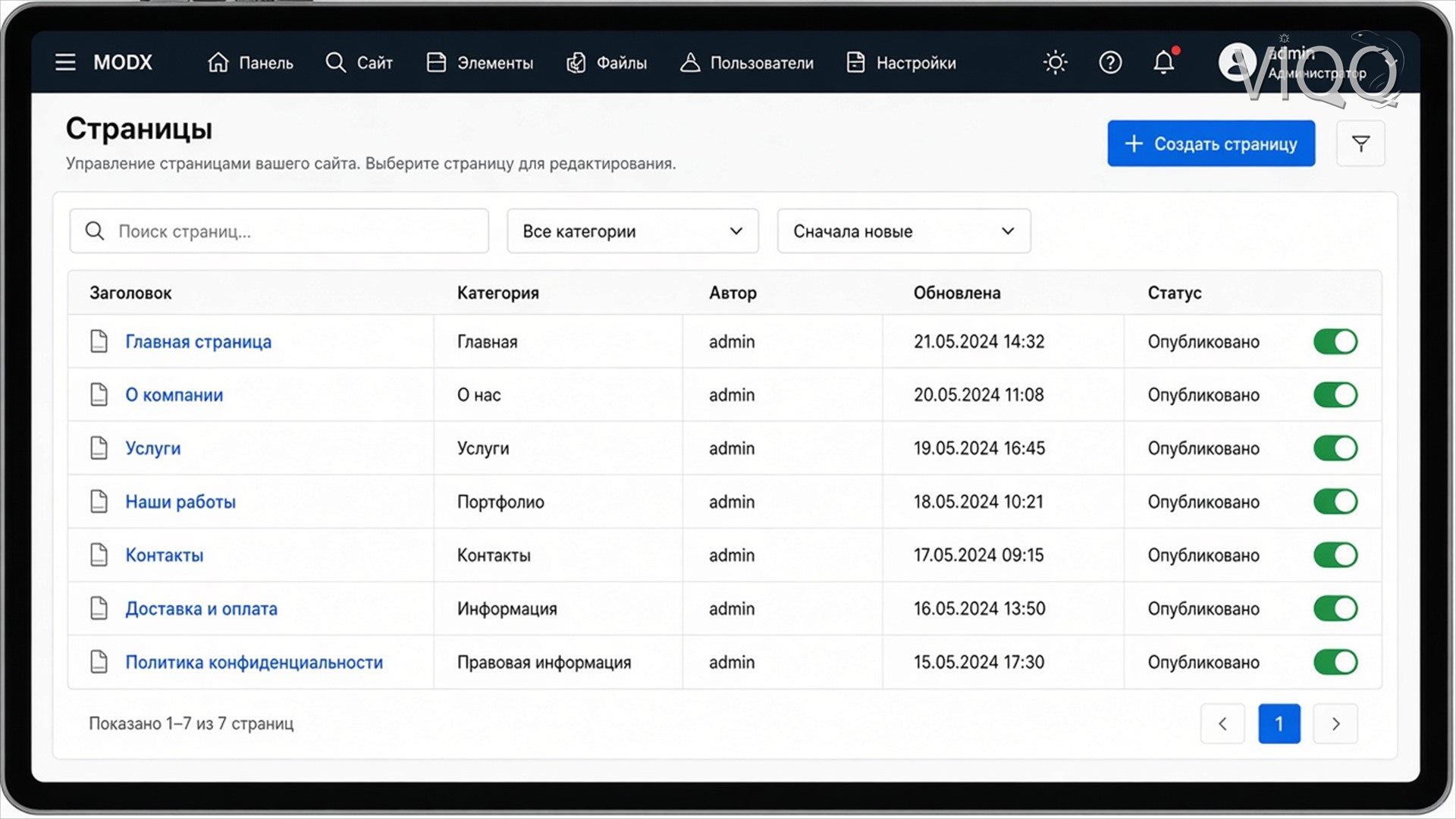The image size is (1456, 819).
Task: Open the Пользователи menu item
Action: pos(747,62)
